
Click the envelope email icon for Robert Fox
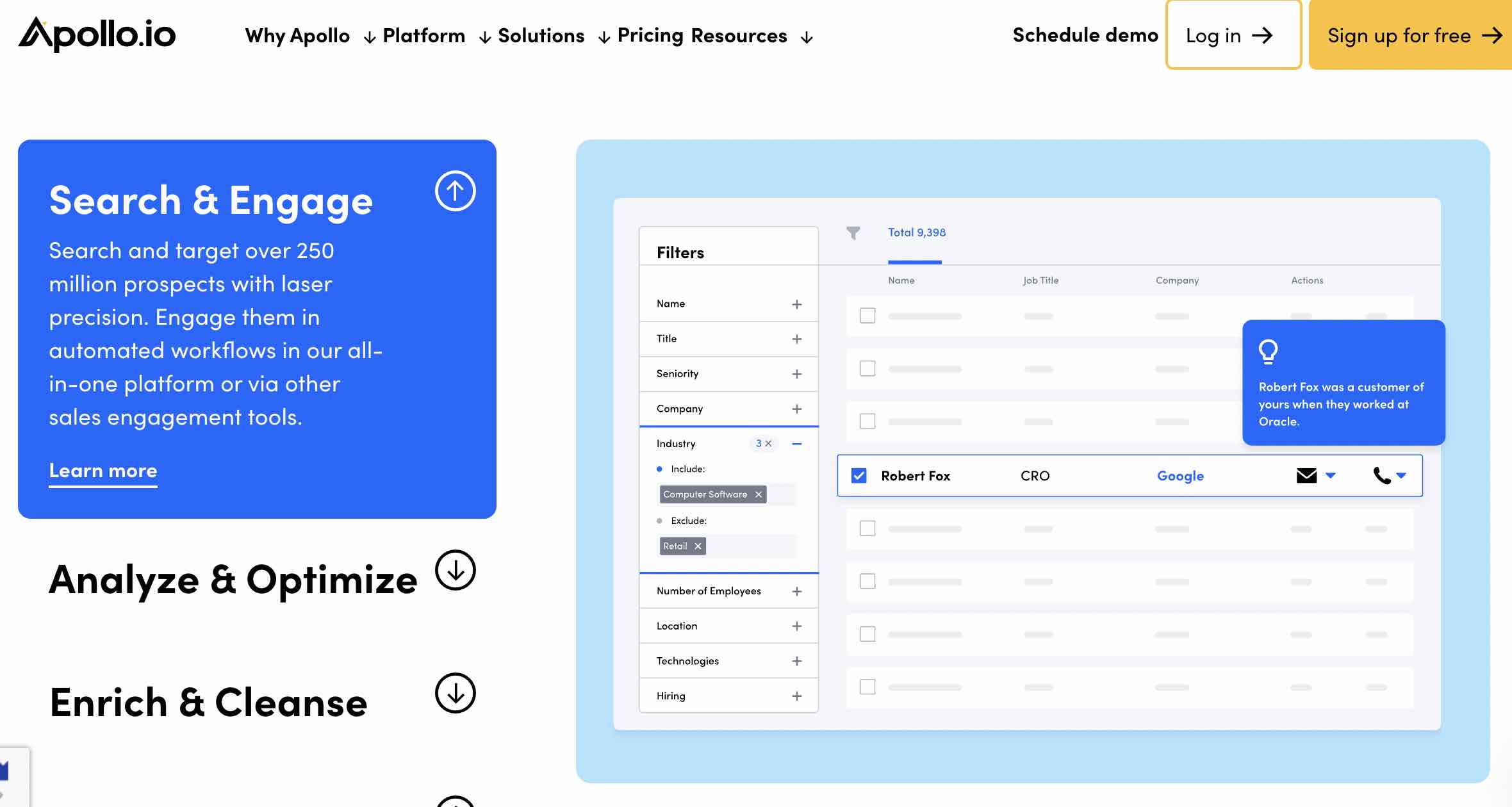1306,476
